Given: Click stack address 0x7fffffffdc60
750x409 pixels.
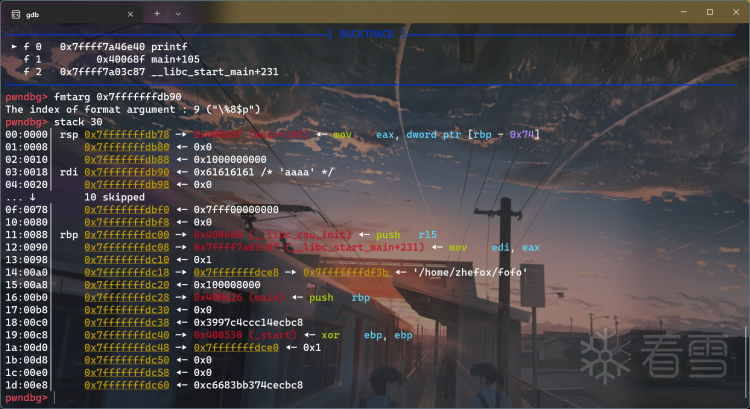Looking at the screenshot, I should point(127,385).
